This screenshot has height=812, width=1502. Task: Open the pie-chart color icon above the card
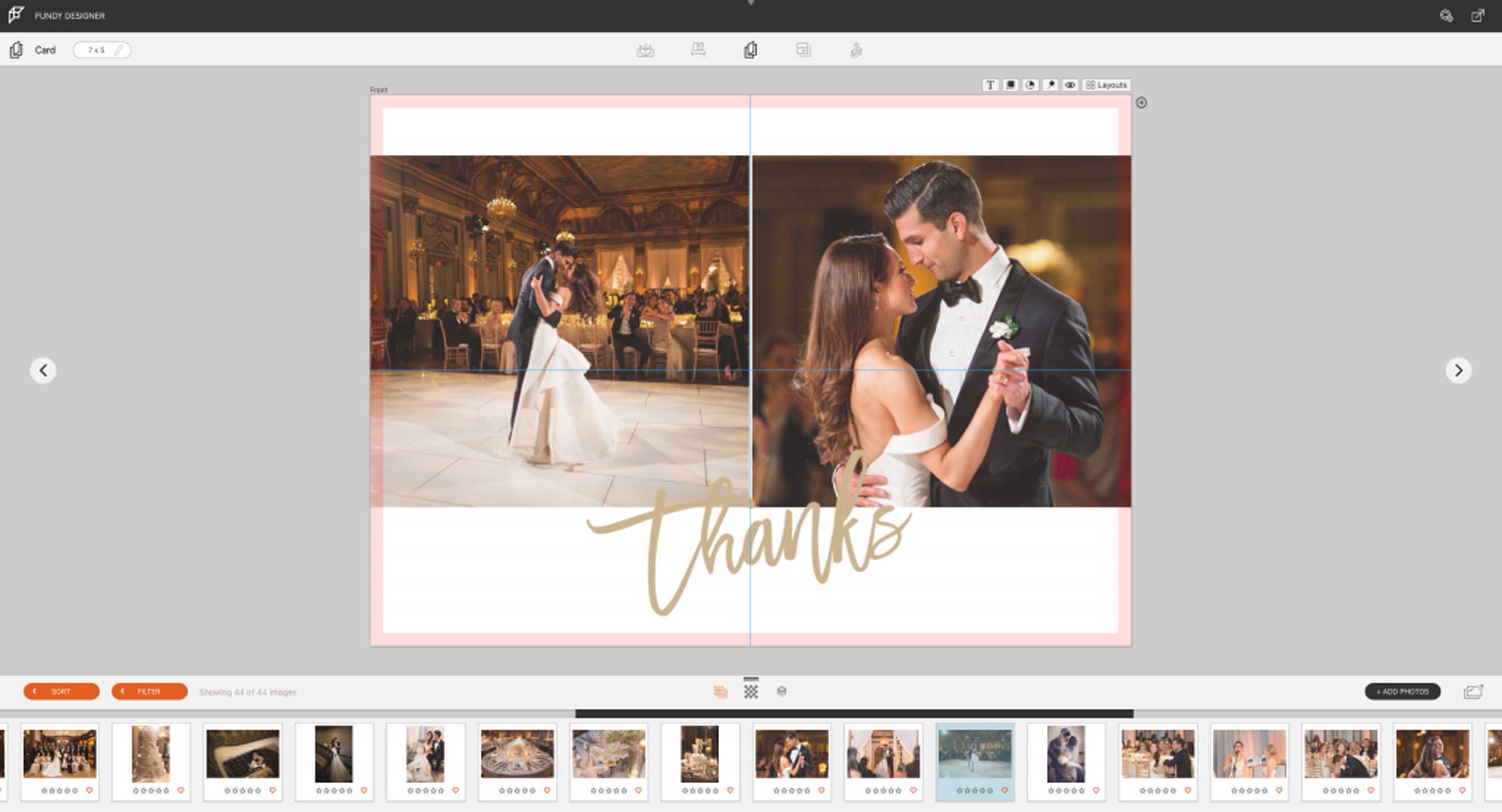click(x=1030, y=85)
